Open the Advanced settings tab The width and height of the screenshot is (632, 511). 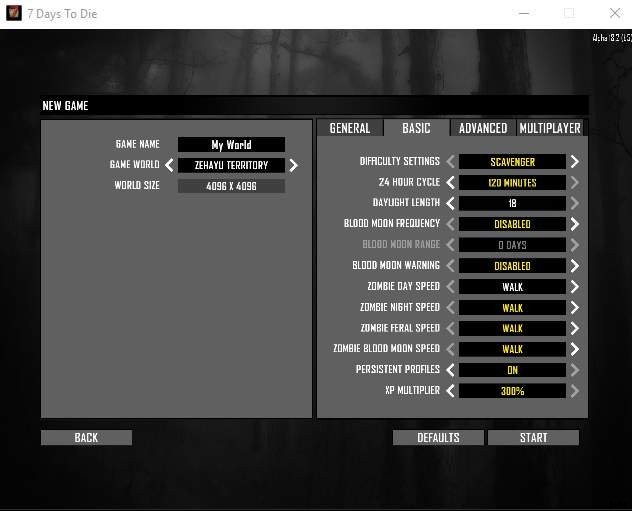coord(483,128)
